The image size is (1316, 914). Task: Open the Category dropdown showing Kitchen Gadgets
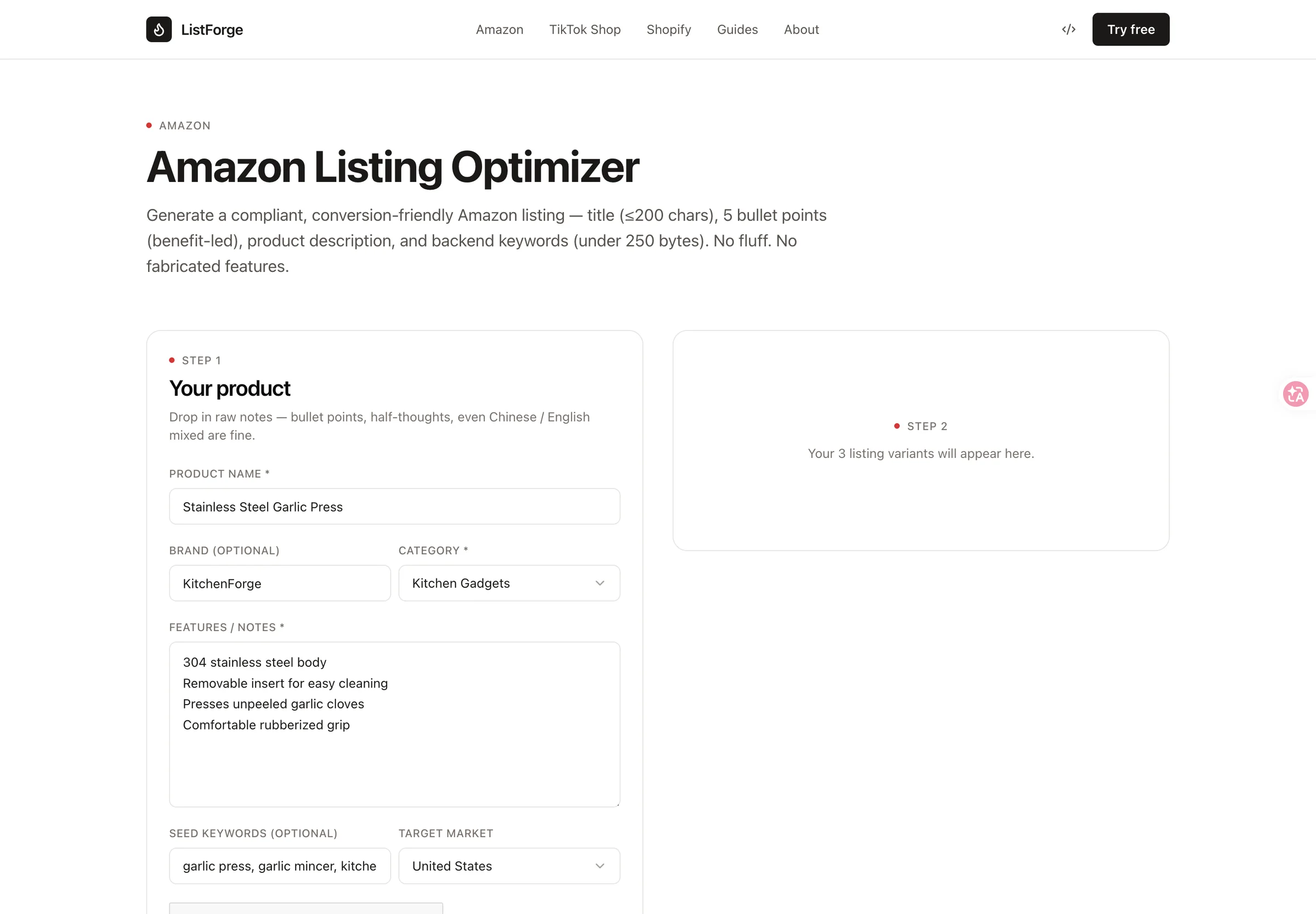tap(509, 583)
